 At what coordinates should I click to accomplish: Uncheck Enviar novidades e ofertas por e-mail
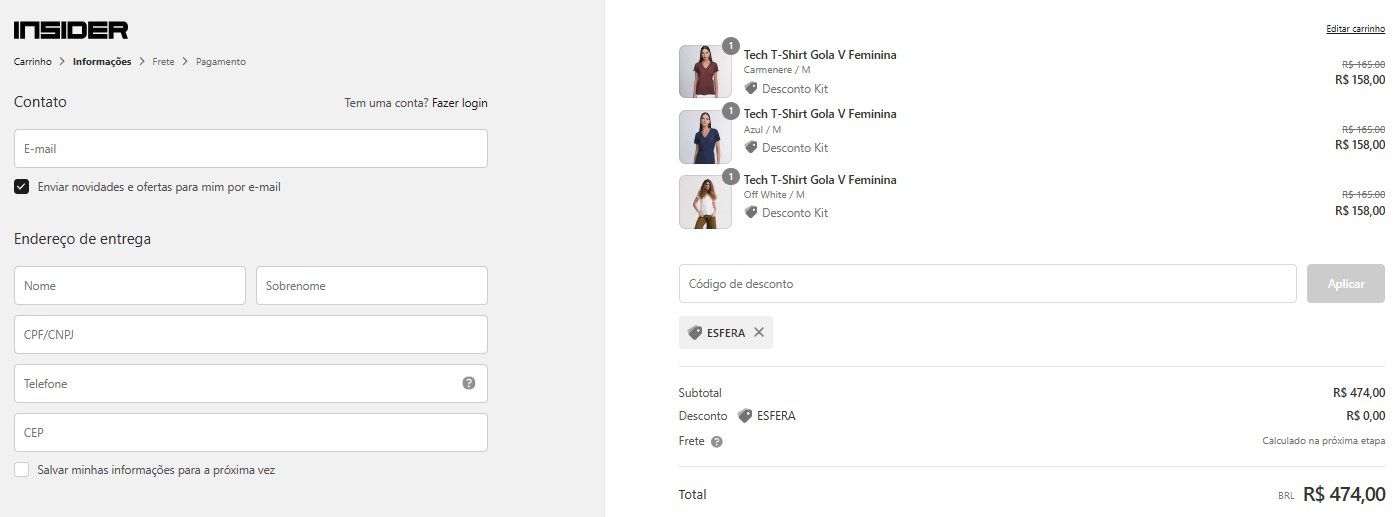click(x=22, y=186)
